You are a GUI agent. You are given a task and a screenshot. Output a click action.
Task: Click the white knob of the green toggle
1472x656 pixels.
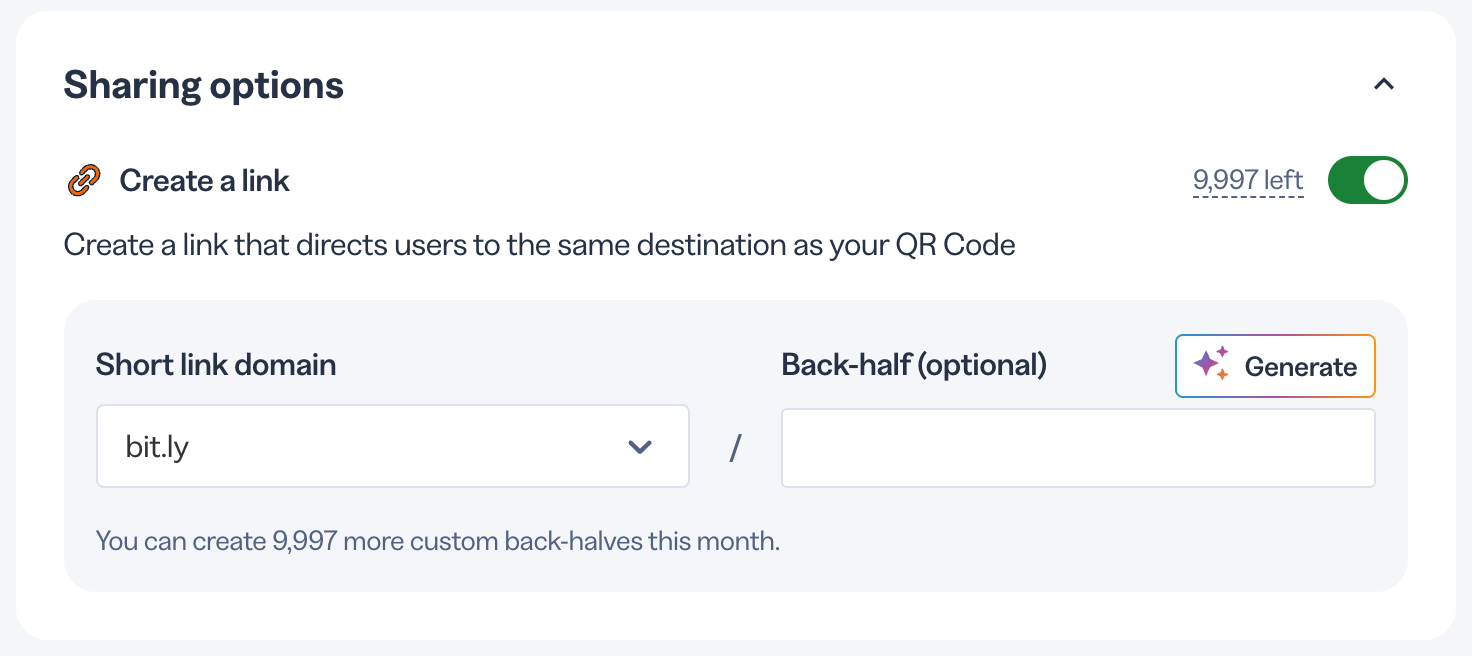pos(1384,181)
